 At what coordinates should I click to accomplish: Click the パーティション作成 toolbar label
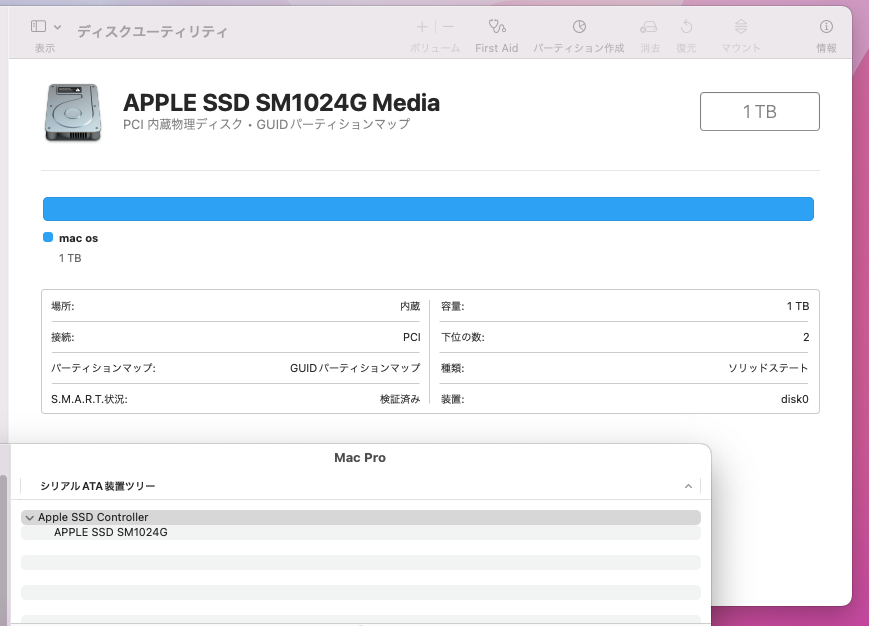pyautogui.click(x=579, y=48)
